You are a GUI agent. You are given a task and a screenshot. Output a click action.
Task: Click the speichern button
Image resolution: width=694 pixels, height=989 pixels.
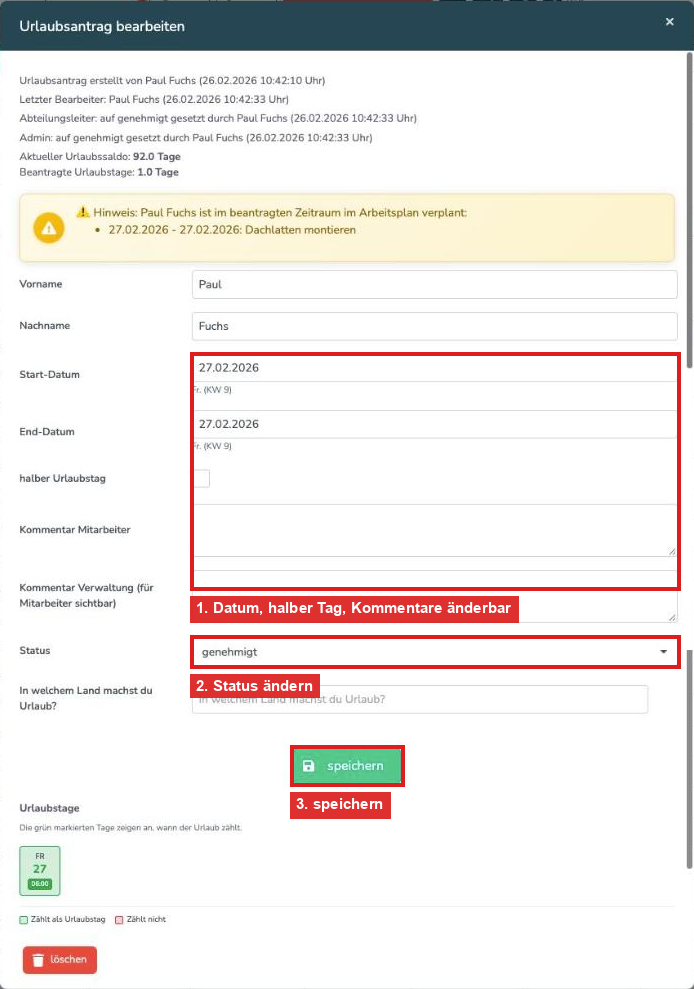pos(347,766)
